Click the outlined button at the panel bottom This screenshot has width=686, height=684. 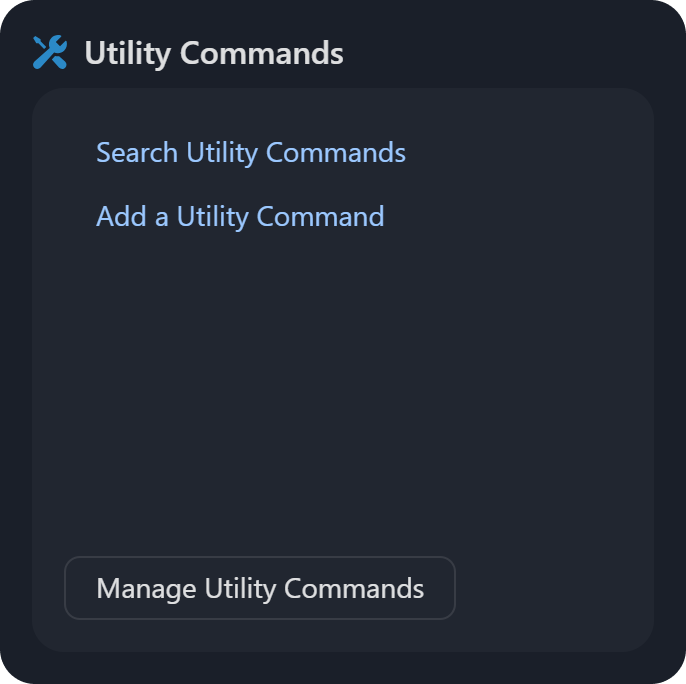point(259,588)
